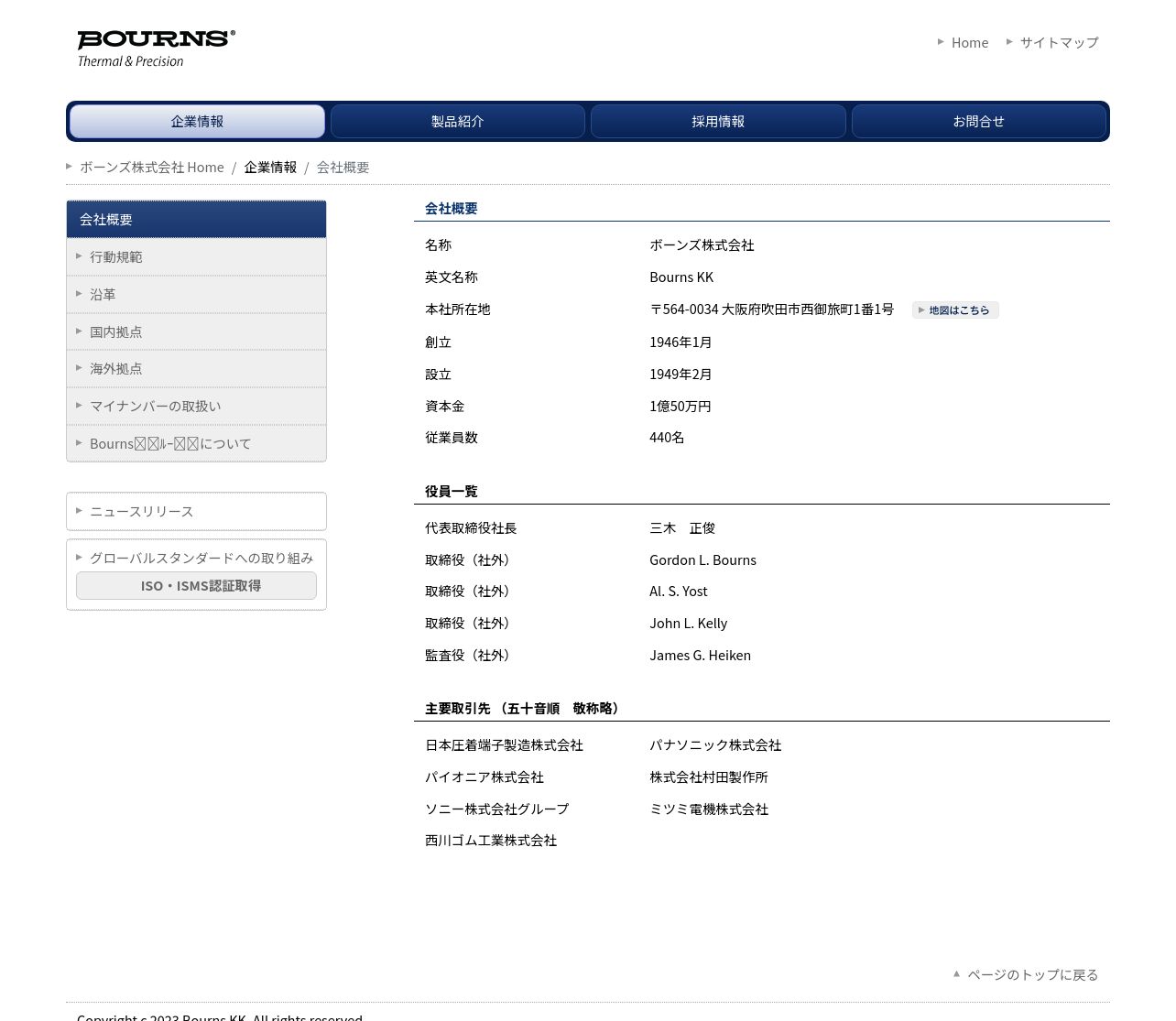Click the Bourns Thermal & Precision logo
This screenshot has height=1021, width=1176.
click(156, 49)
